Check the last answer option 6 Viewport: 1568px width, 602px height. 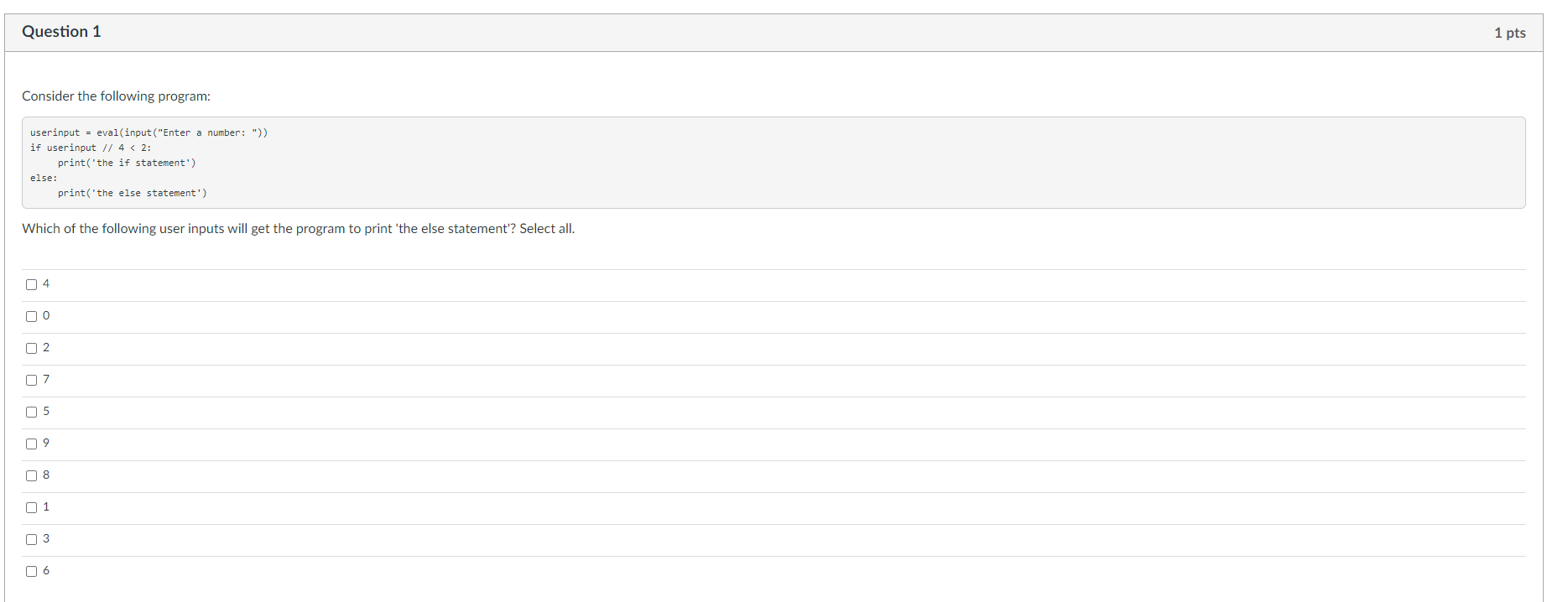pyautogui.click(x=31, y=571)
